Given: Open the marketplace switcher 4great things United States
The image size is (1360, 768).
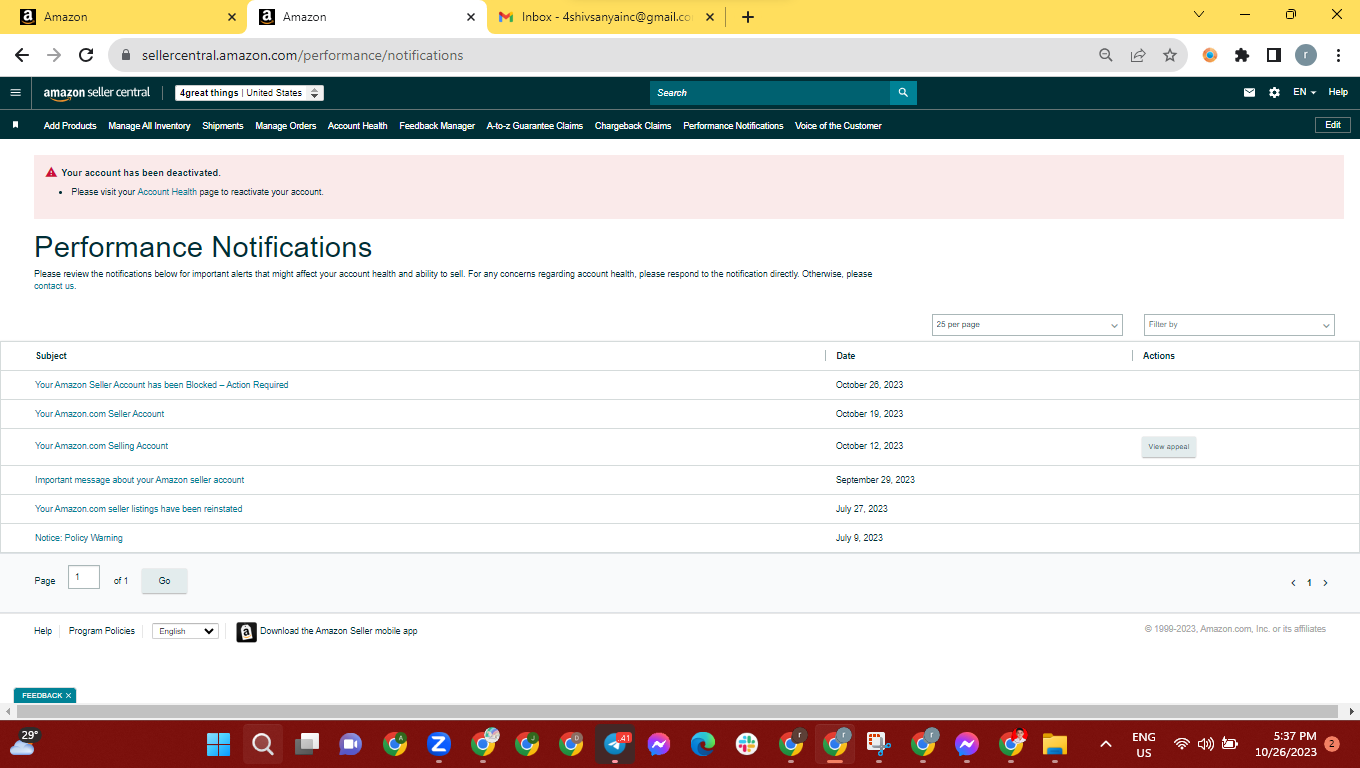Looking at the screenshot, I should click(x=249, y=93).
